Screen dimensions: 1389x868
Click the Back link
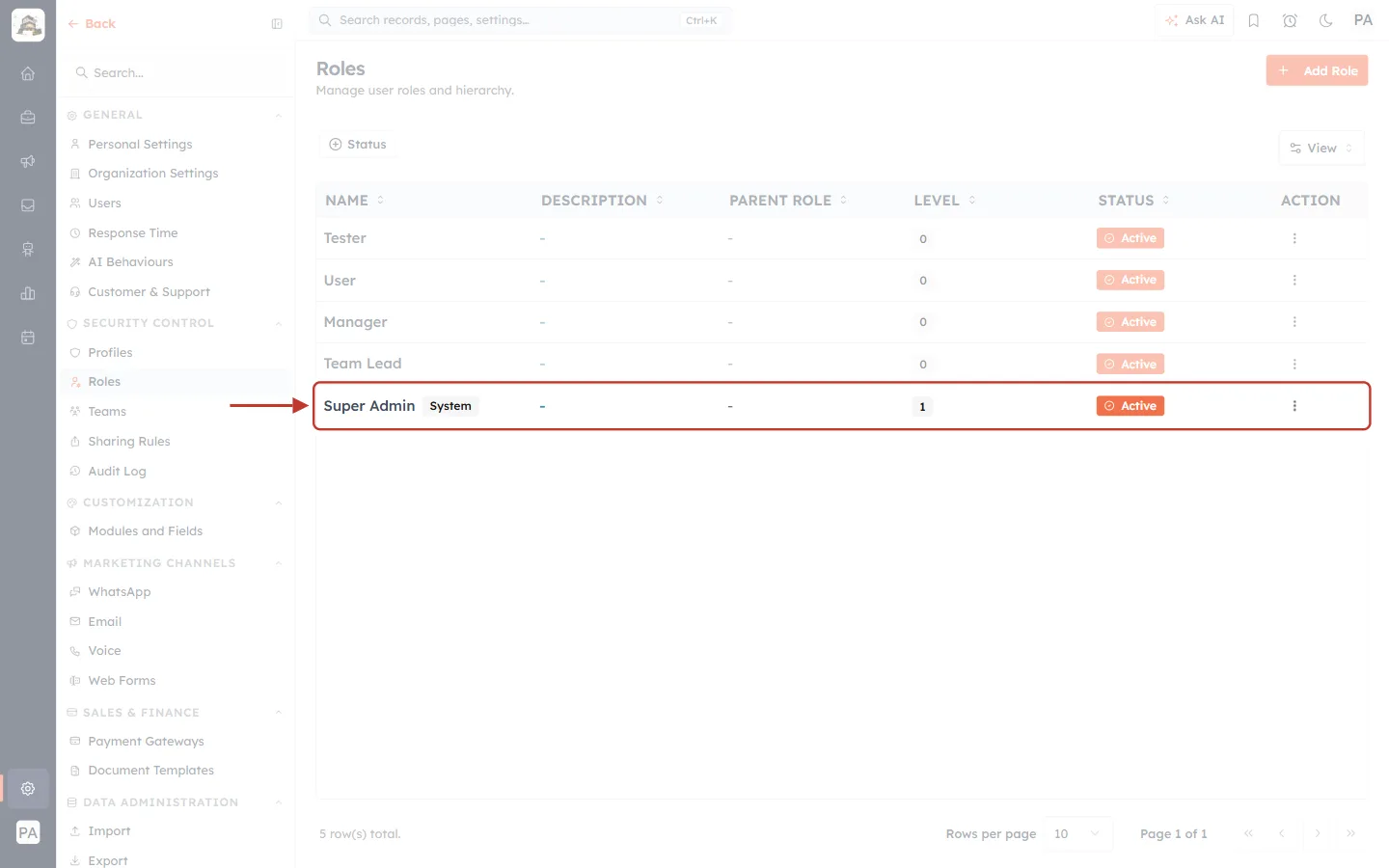point(92,24)
